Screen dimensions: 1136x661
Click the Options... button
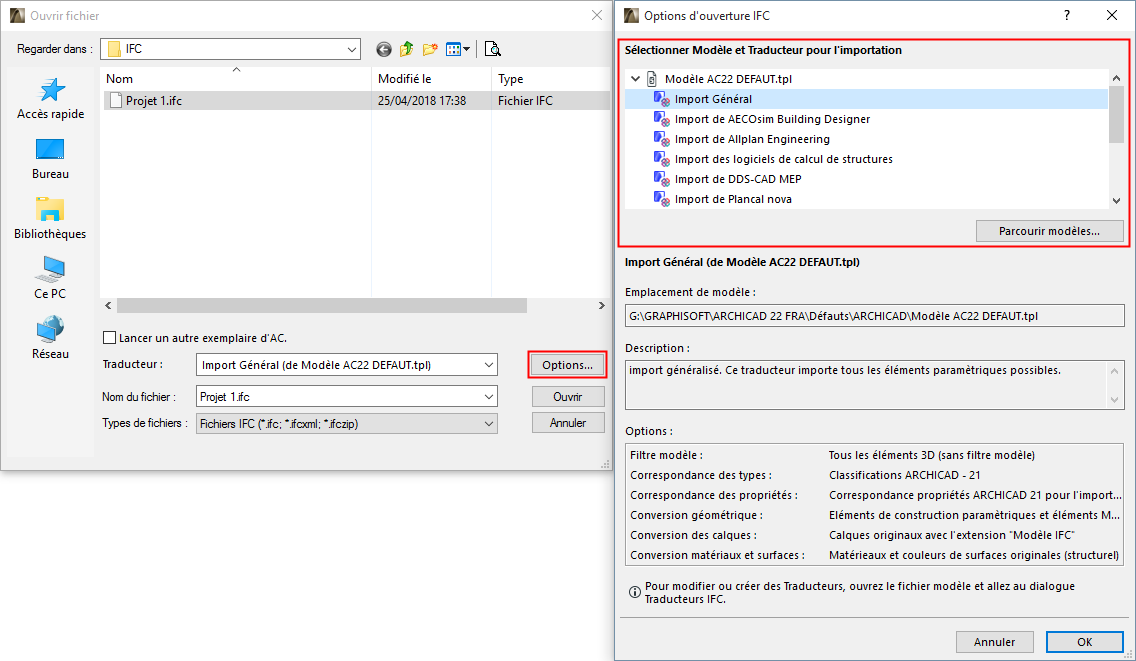click(567, 365)
